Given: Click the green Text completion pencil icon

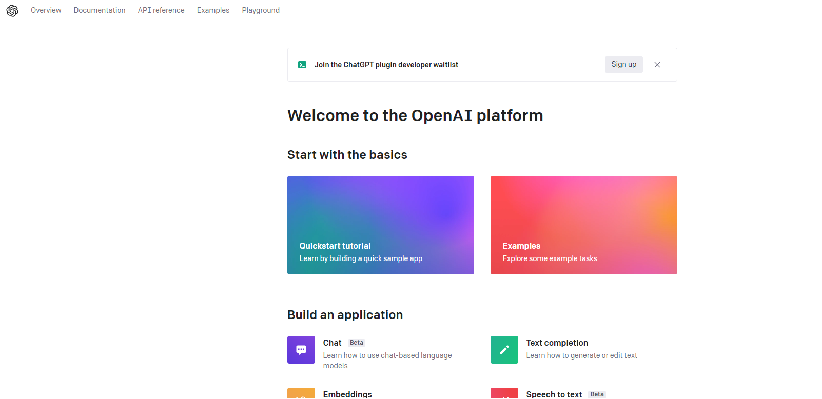Looking at the screenshot, I should [504, 350].
